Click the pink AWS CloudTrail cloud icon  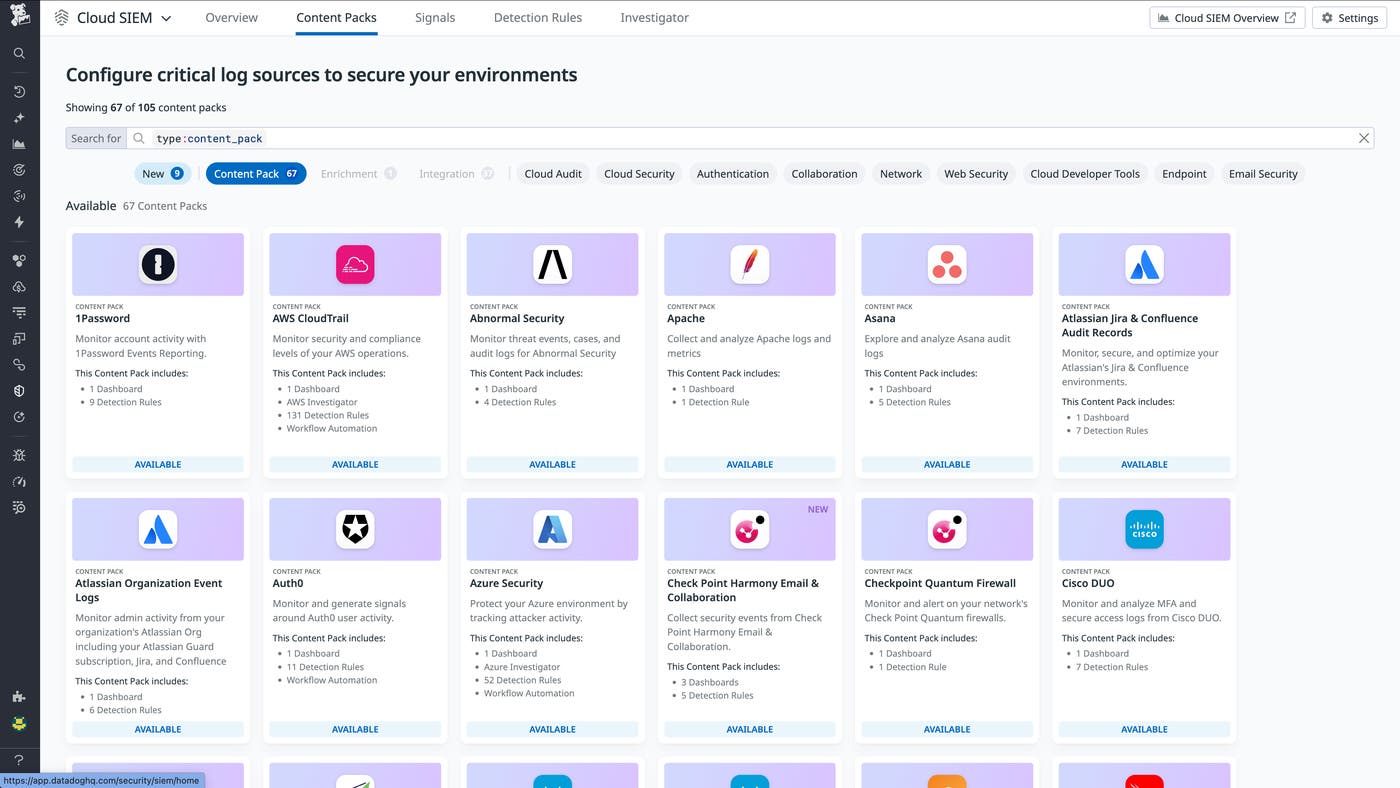355,263
